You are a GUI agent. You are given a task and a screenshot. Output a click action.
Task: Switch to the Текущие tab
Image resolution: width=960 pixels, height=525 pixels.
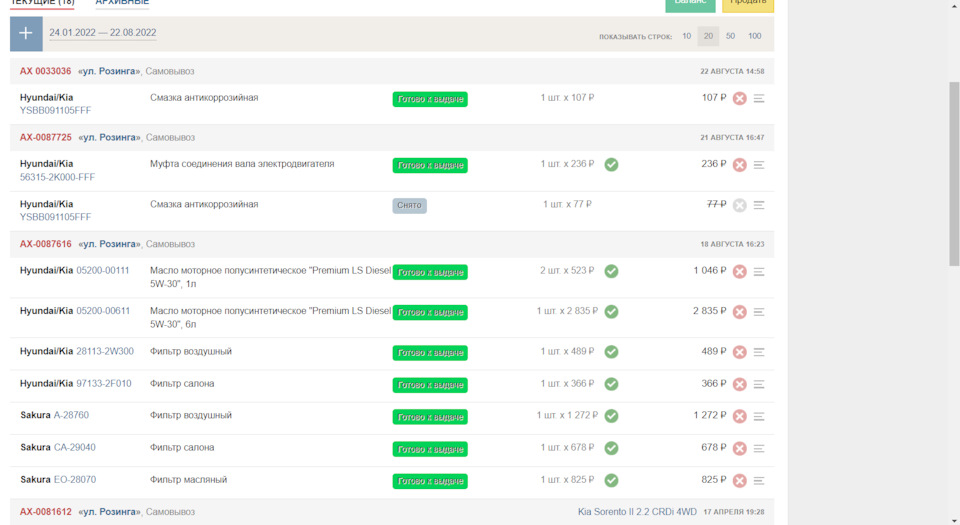(x=42, y=3)
